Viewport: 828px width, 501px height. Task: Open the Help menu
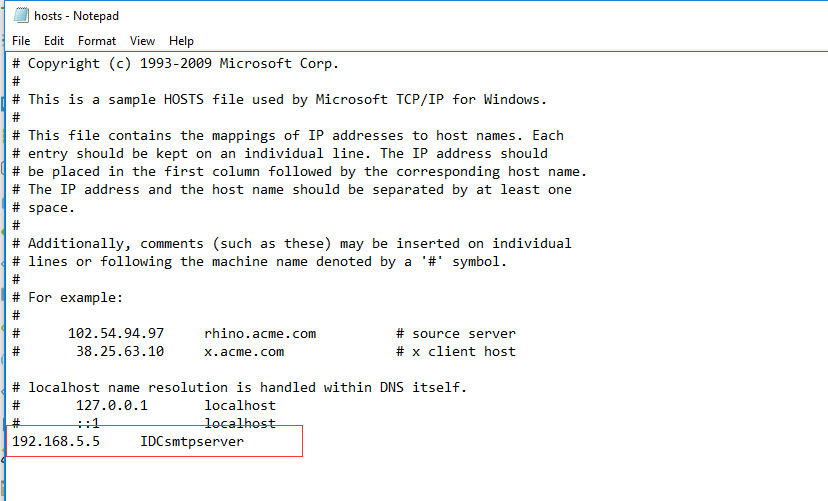181,41
